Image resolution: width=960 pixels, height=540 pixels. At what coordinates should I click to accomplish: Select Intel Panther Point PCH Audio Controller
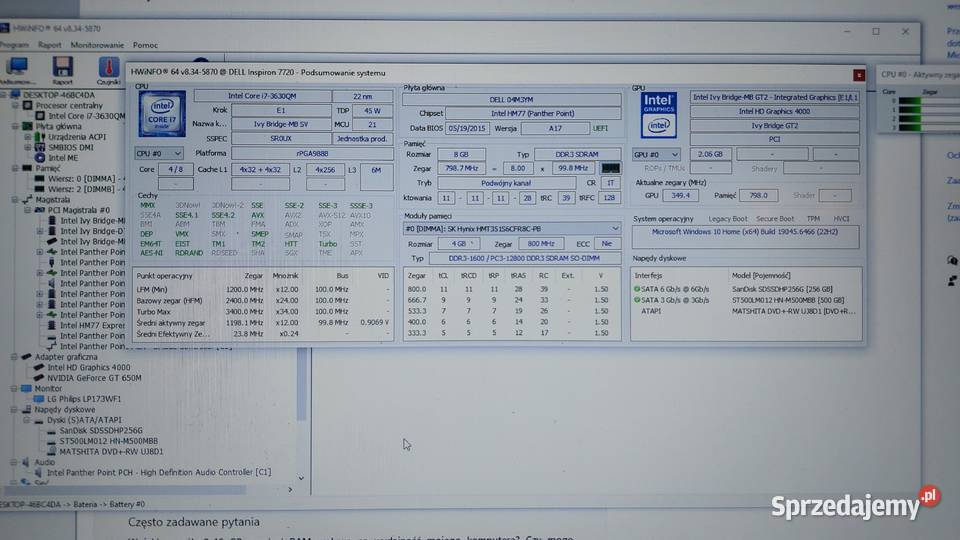coord(159,472)
